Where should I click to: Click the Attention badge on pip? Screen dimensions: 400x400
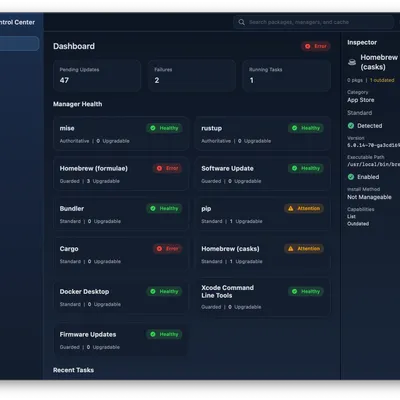tap(304, 208)
